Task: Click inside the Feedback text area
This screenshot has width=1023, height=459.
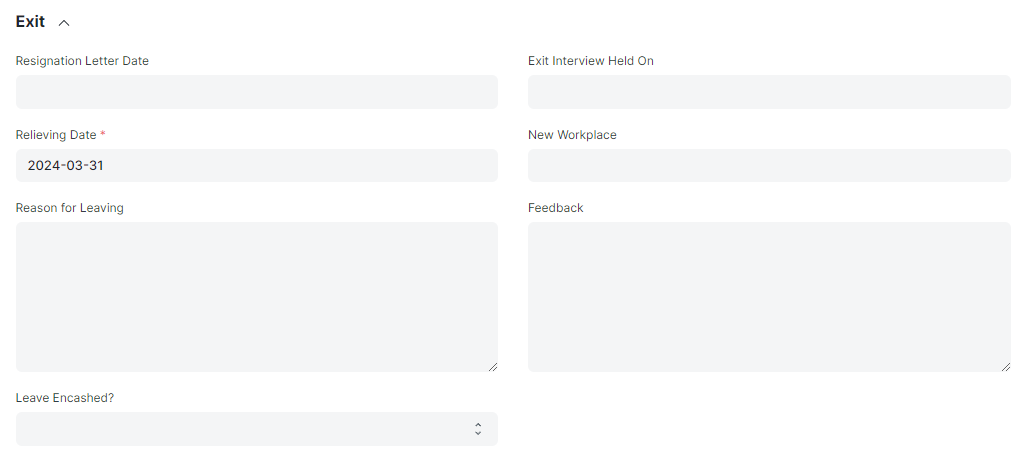Action: (x=769, y=297)
